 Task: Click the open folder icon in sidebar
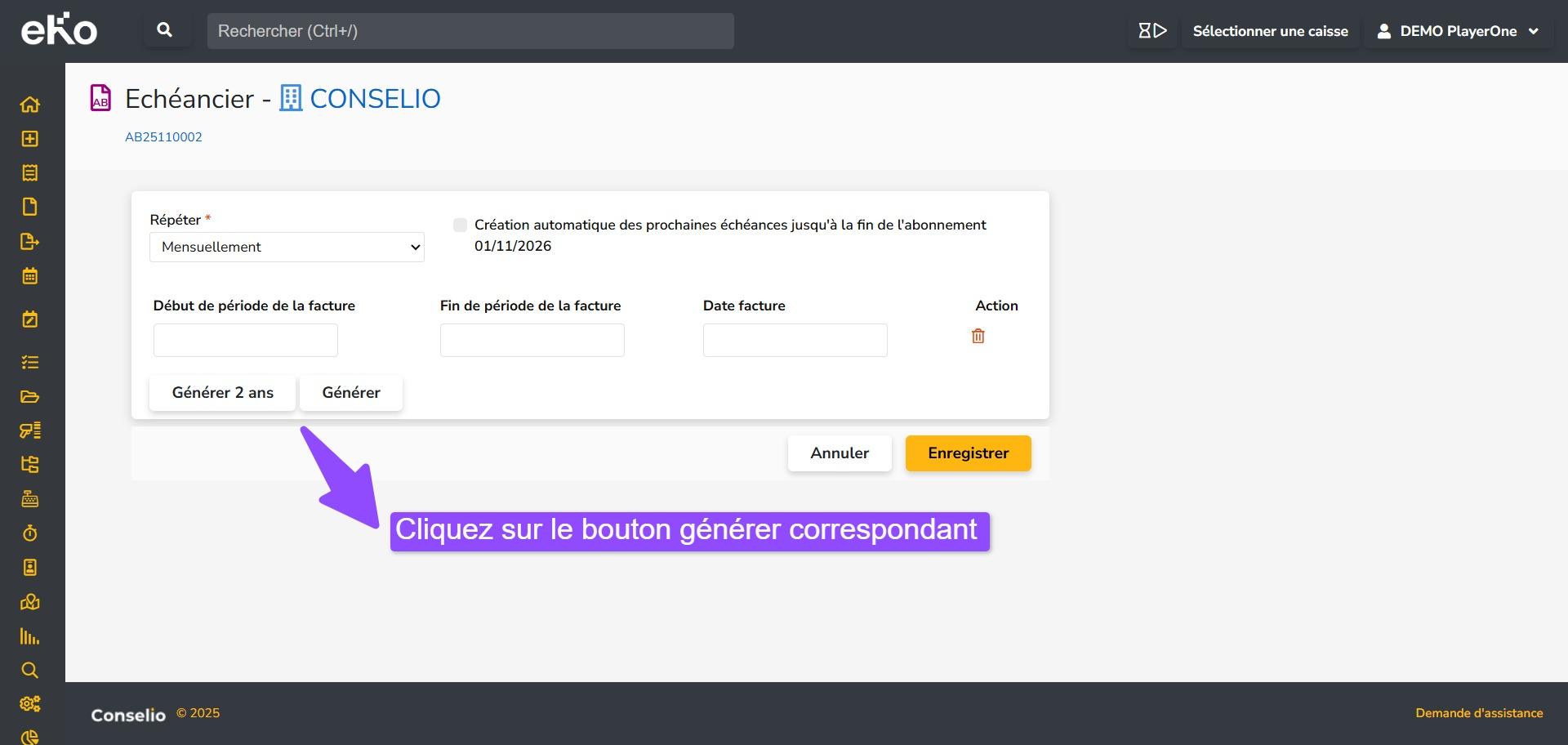coord(29,397)
